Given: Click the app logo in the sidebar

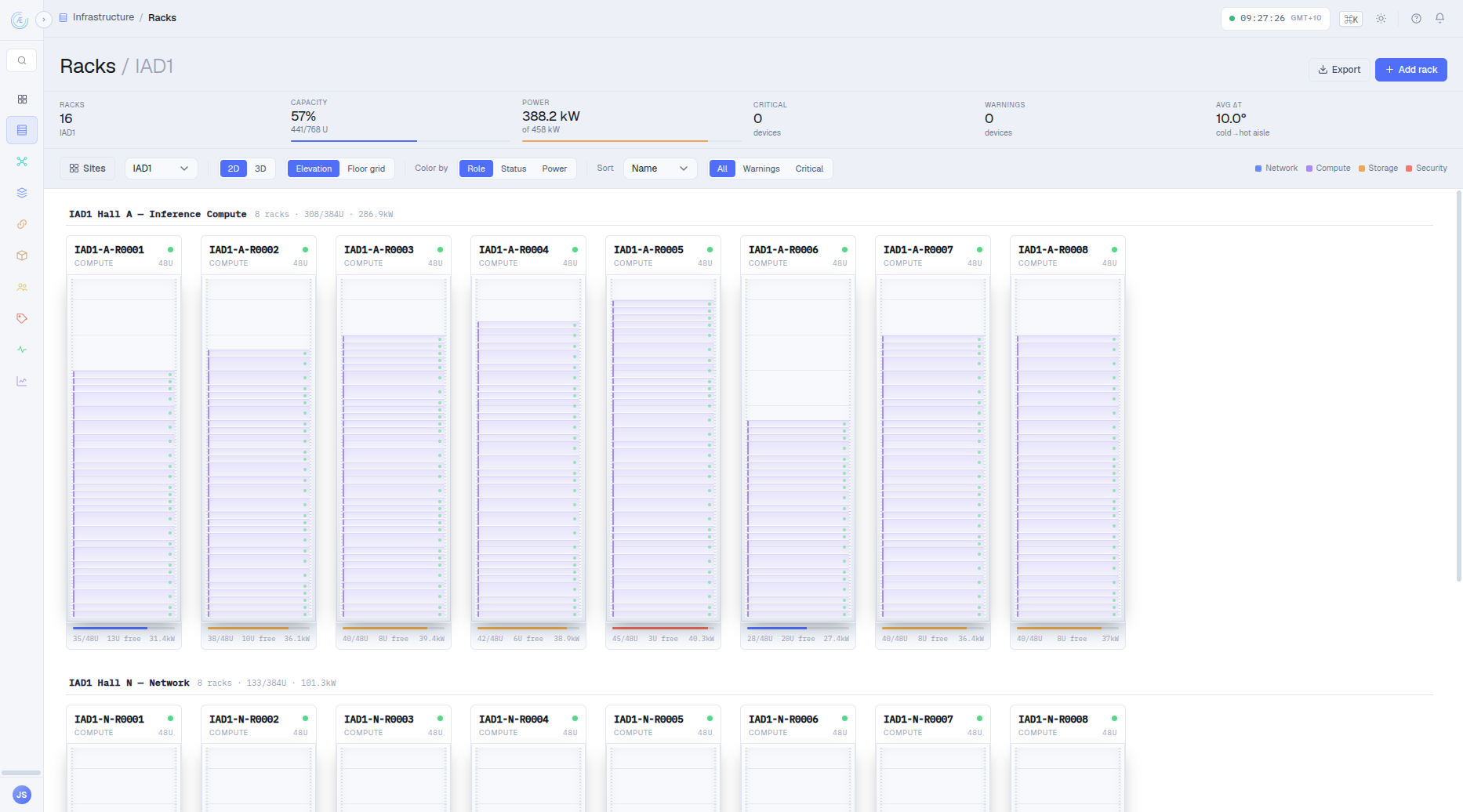Looking at the screenshot, I should click(x=20, y=20).
